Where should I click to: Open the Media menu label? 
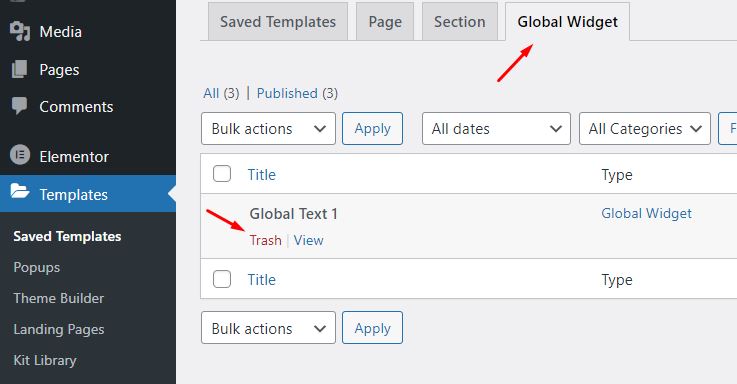pyautogui.click(x=61, y=32)
